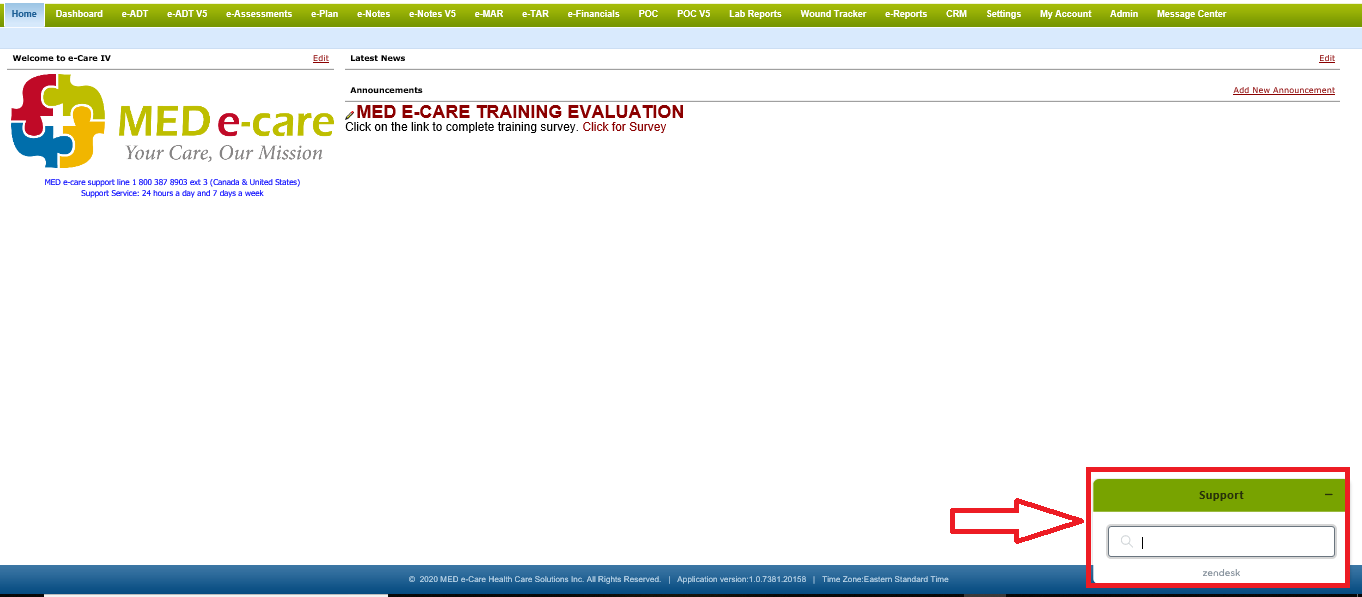This screenshot has height=597, width=1362.
Task: Open My Account from the navigation bar
Action: pyautogui.click(x=1065, y=14)
